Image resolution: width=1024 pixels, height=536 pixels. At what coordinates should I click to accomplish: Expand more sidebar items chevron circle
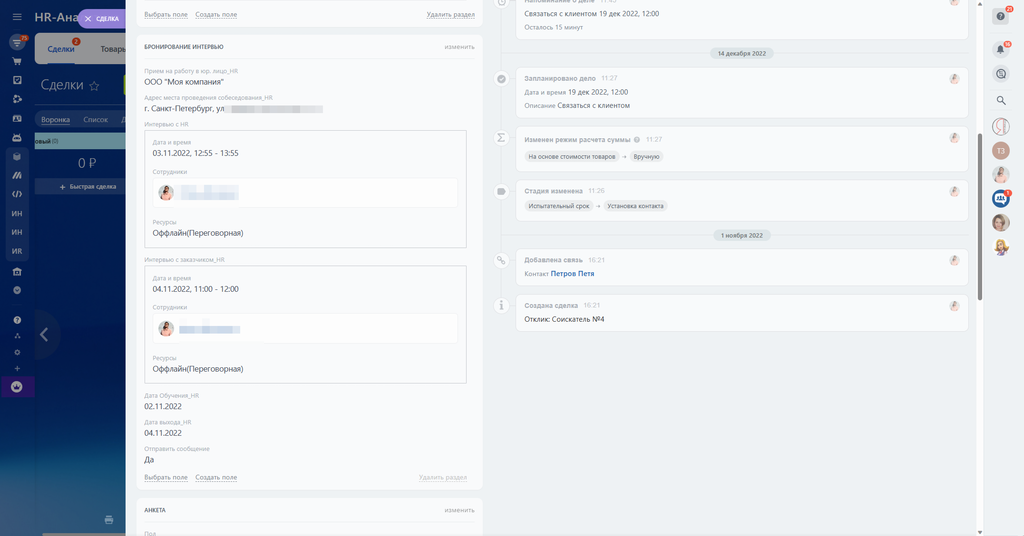[x=17, y=291]
